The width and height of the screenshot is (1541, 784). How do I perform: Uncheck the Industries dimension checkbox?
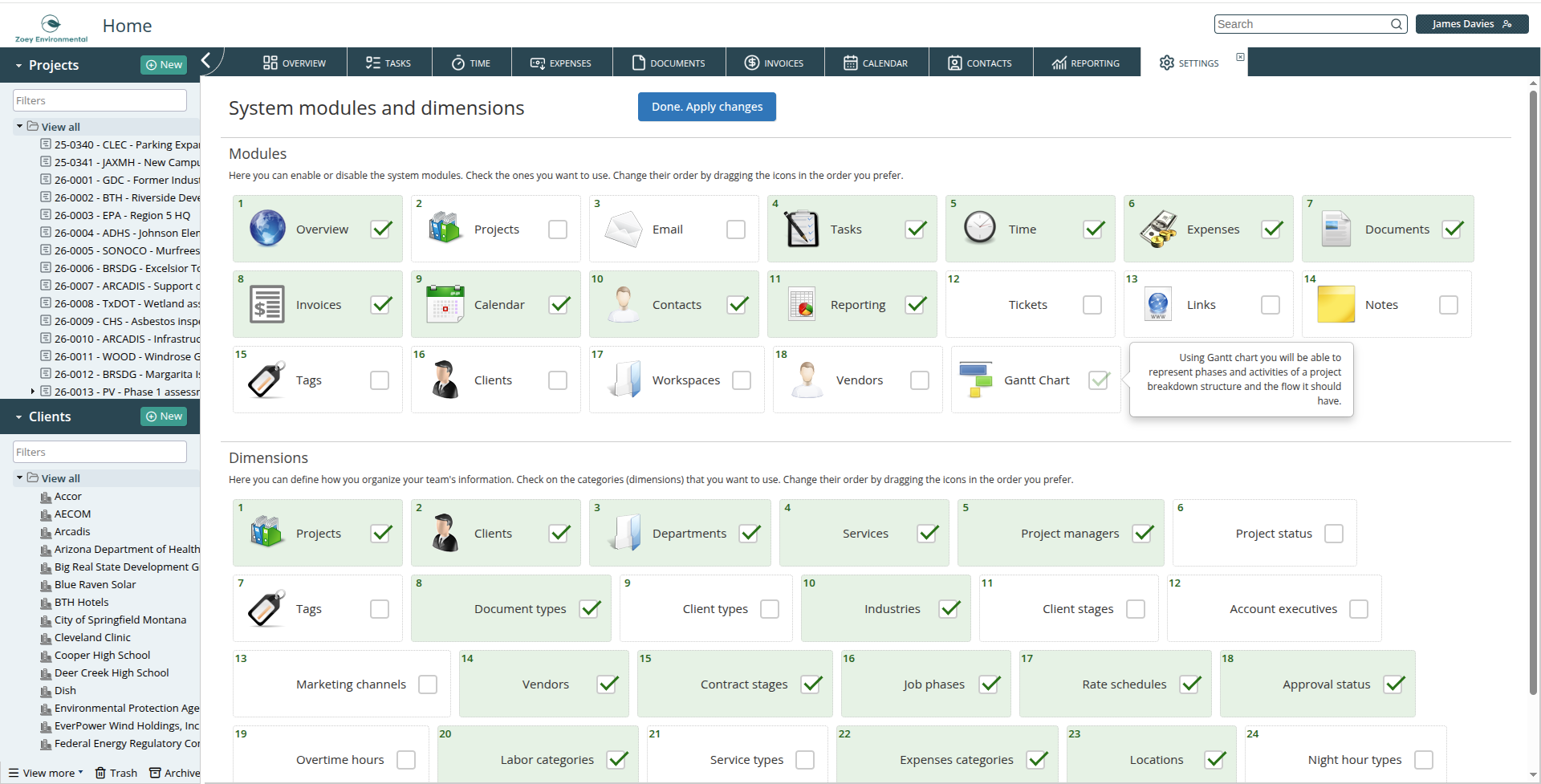pyautogui.click(x=950, y=609)
